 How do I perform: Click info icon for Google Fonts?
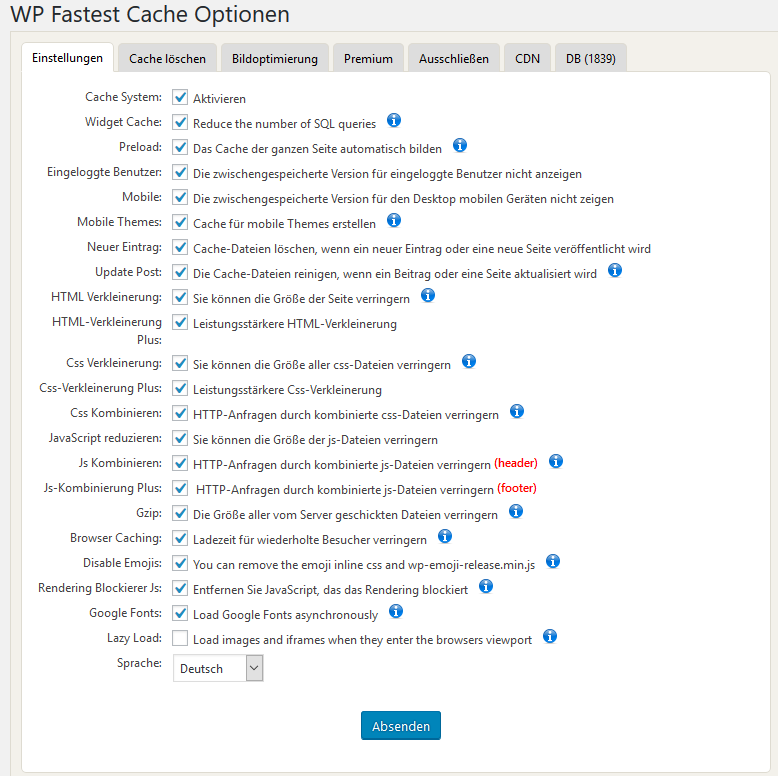pos(395,611)
